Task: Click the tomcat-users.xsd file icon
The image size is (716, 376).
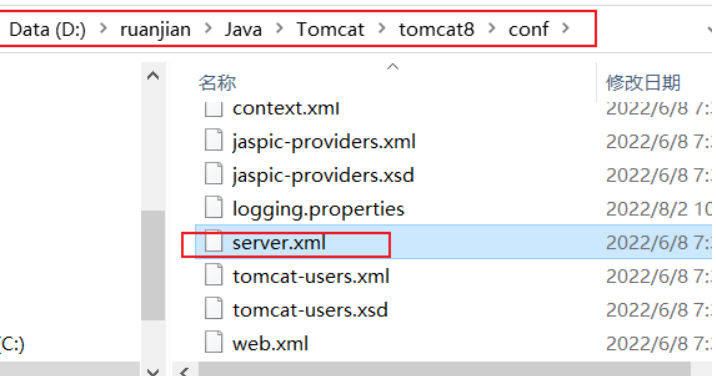Action: coord(213,309)
